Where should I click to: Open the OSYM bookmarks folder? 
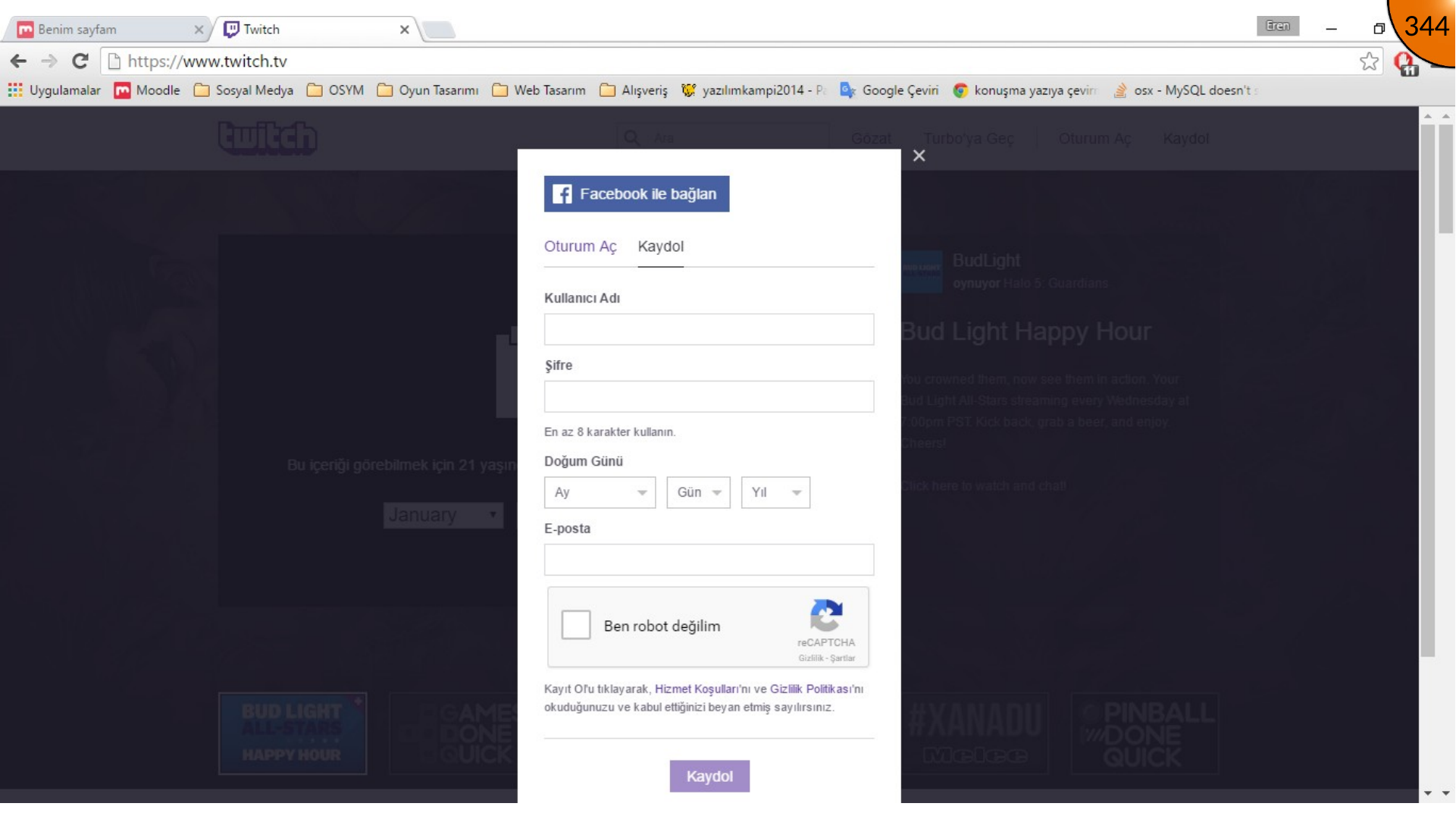(335, 90)
